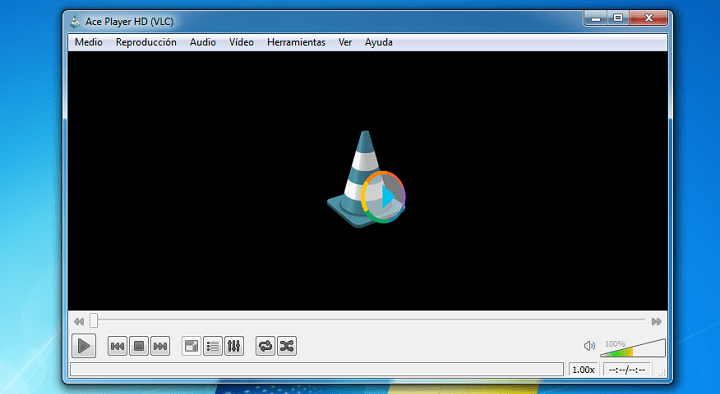Image resolution: width=720 pixels, height=394 pixels.
Task: Click the --:--/--:-- time display
Action: pyautogui.click(x=627, y=370)
